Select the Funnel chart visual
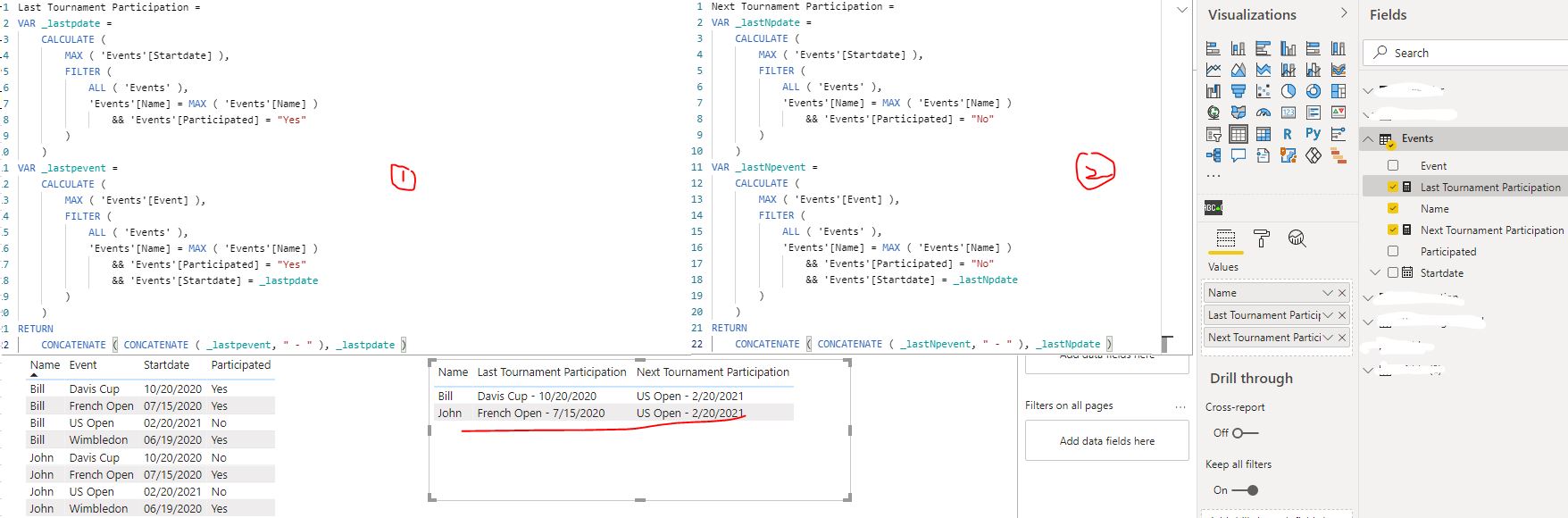This screenshot has width=1568, height=518. (1238, 91)
